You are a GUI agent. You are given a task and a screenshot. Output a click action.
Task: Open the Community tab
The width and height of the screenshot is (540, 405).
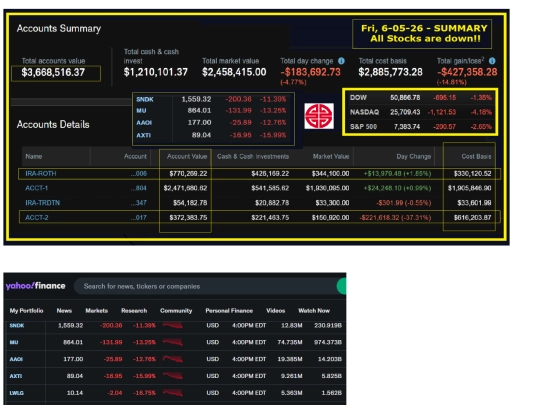176,311
